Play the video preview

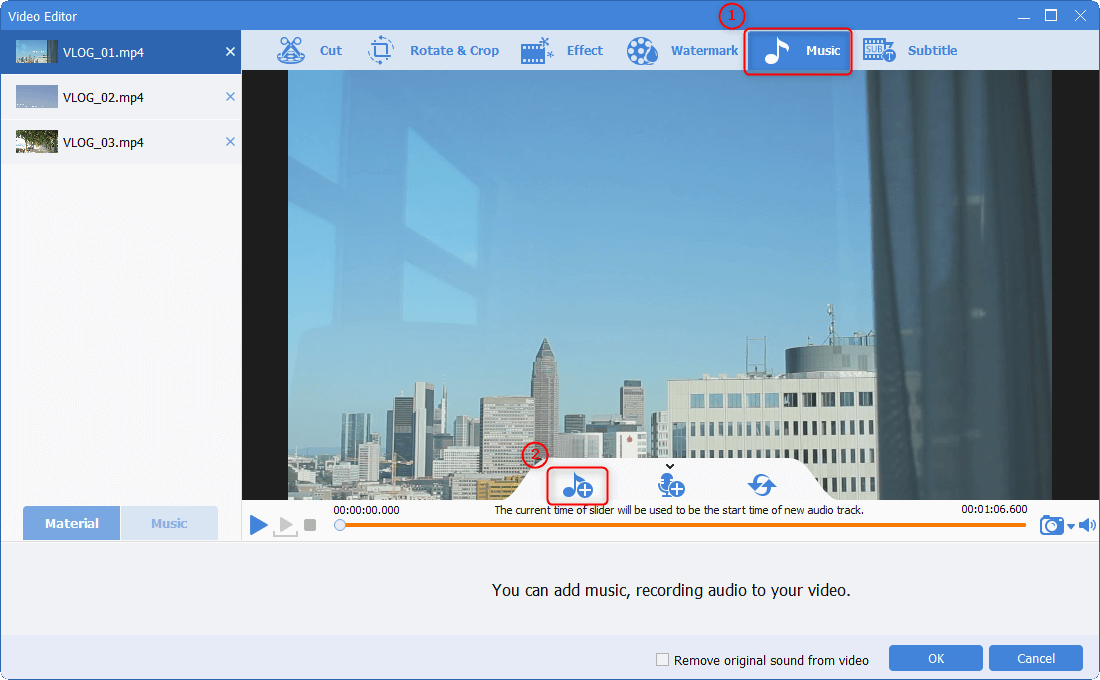[259, 524]
